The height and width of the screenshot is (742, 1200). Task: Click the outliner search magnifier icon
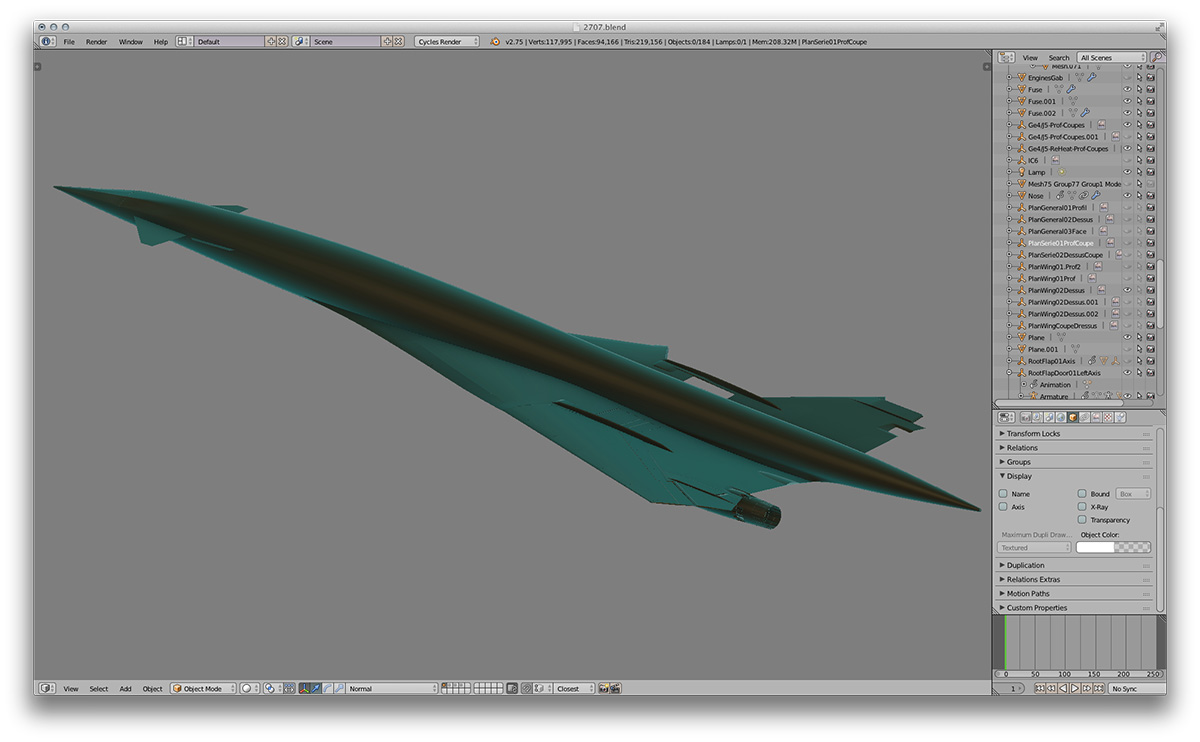pos(1157,58)
